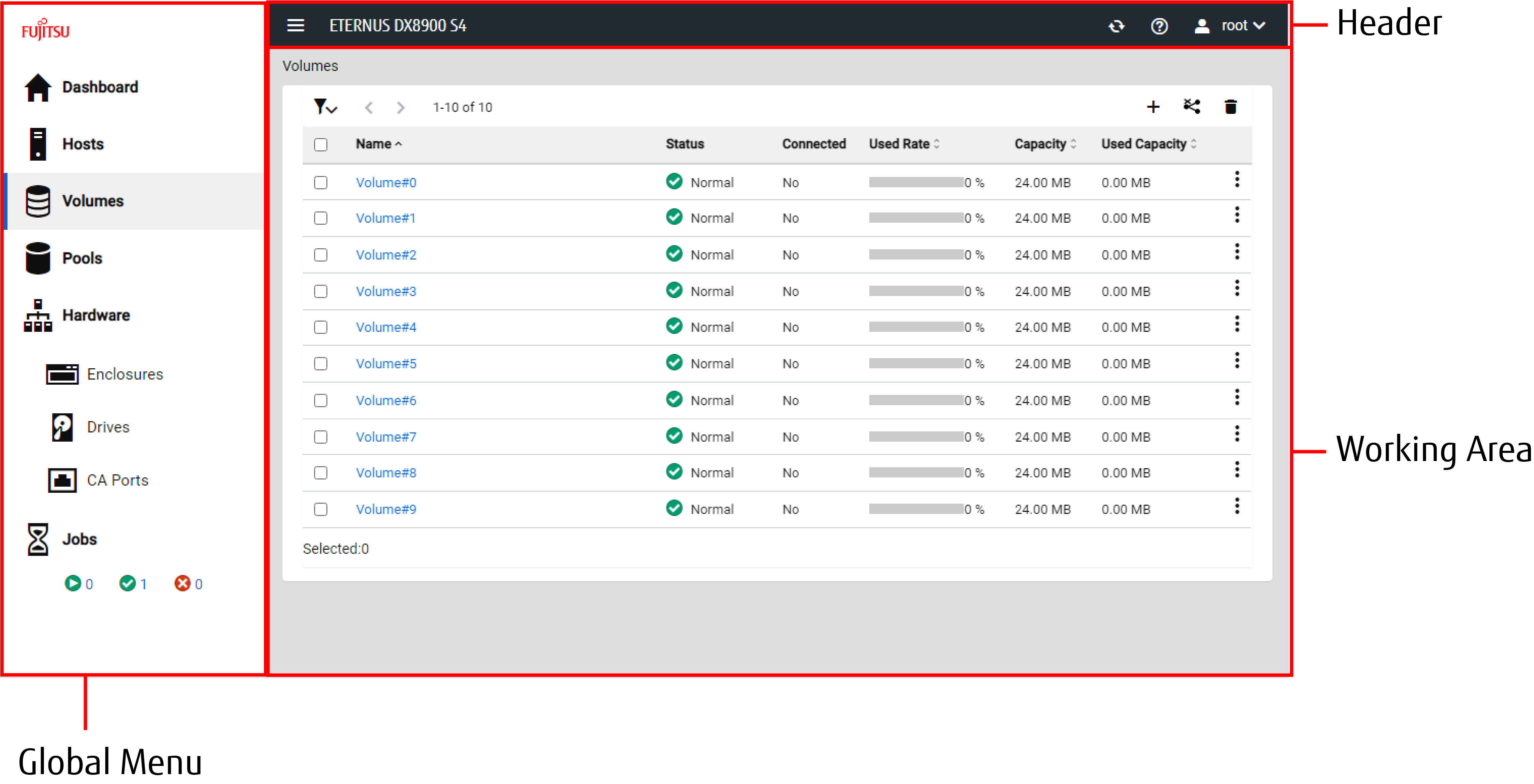Open the Volume#5 details link
Viewport: 1534px width, 784px height.
(x=386, y=363)
